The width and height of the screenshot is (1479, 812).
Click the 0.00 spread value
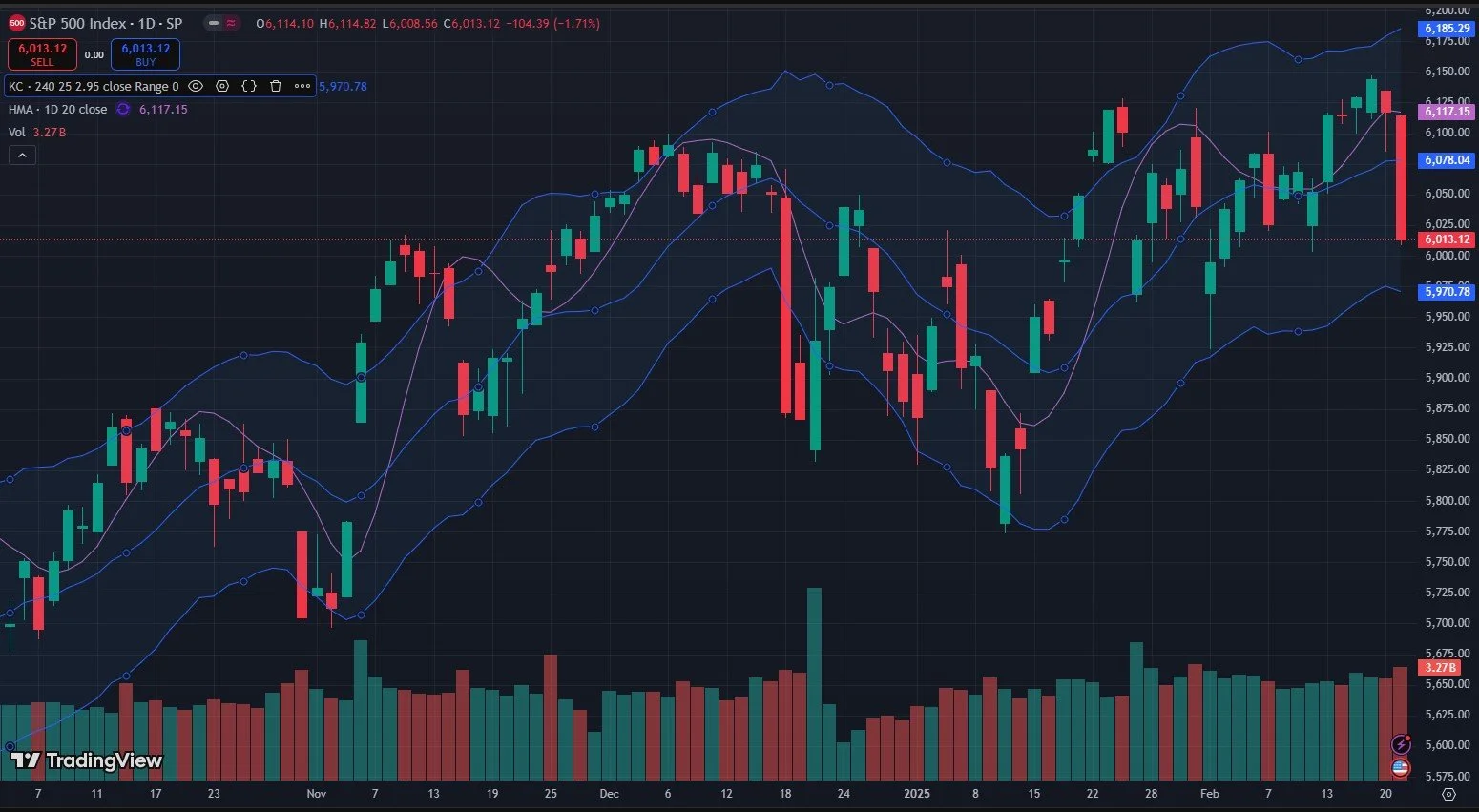click(94, 55)
